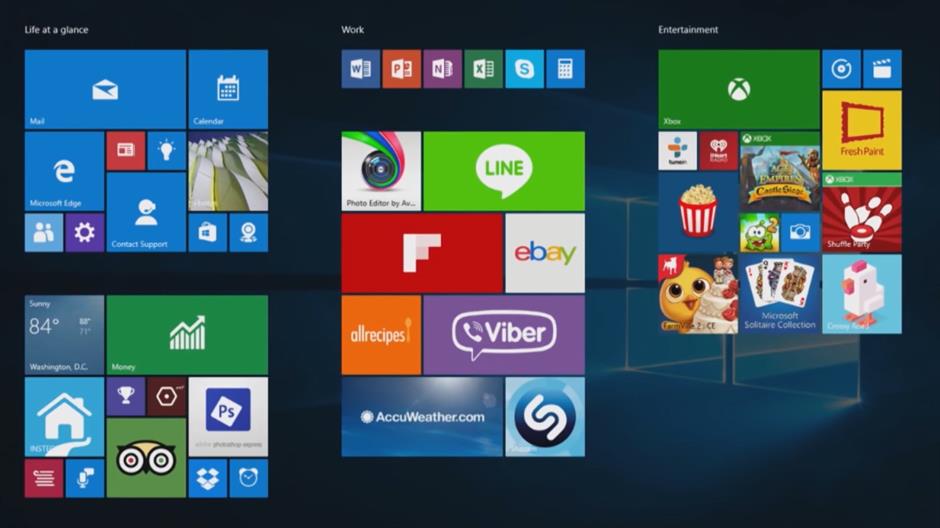Open the Photos tile with leaf image

pos(228,171)
